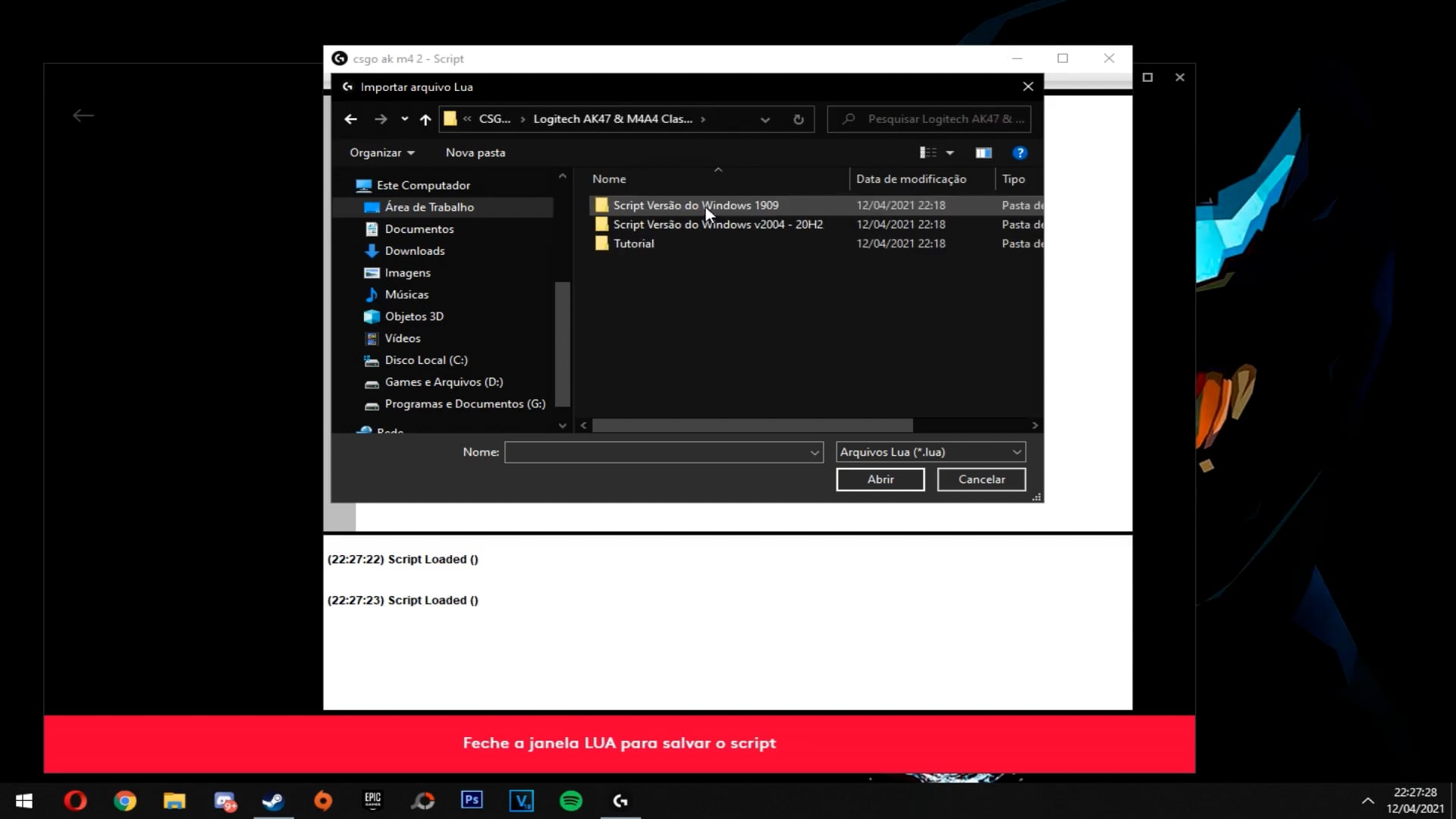Expand the Arquivos Lua file type dropdown

pos(1016,452)
